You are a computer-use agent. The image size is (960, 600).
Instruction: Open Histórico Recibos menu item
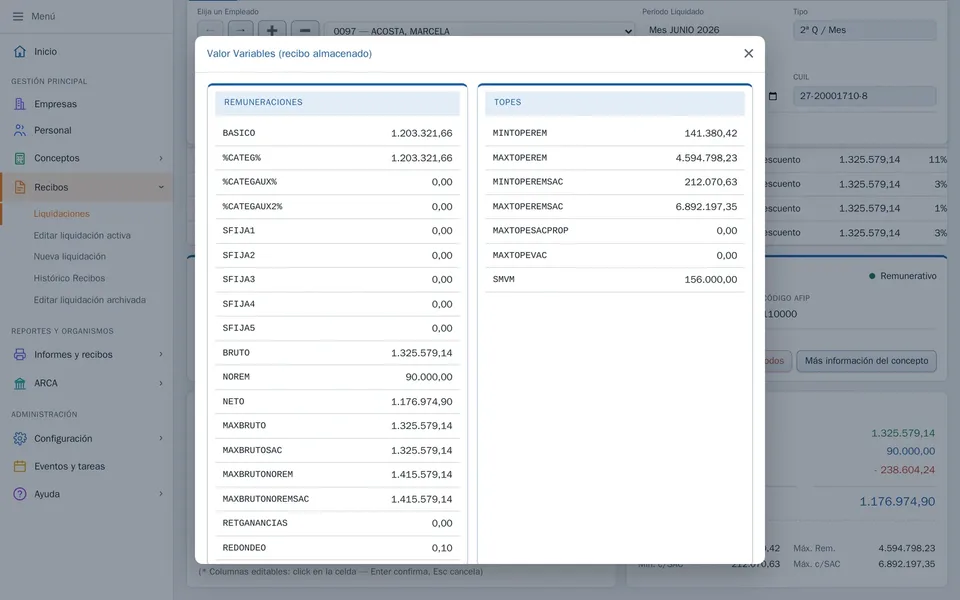pyautogui.click(x=69, y=278)
